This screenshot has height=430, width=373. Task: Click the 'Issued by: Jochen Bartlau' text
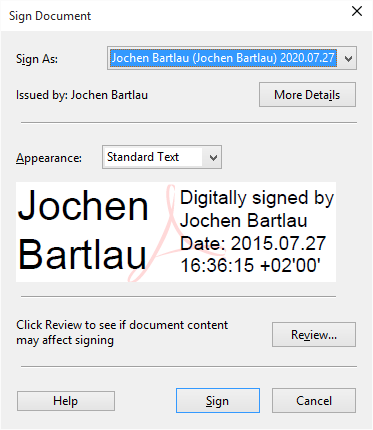pyautogui.click(x=82, y=95)
